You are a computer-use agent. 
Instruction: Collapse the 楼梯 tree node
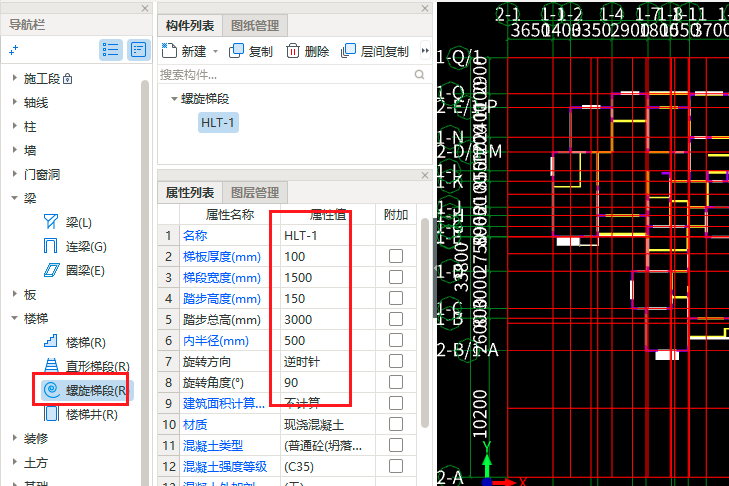click(14, 318)
